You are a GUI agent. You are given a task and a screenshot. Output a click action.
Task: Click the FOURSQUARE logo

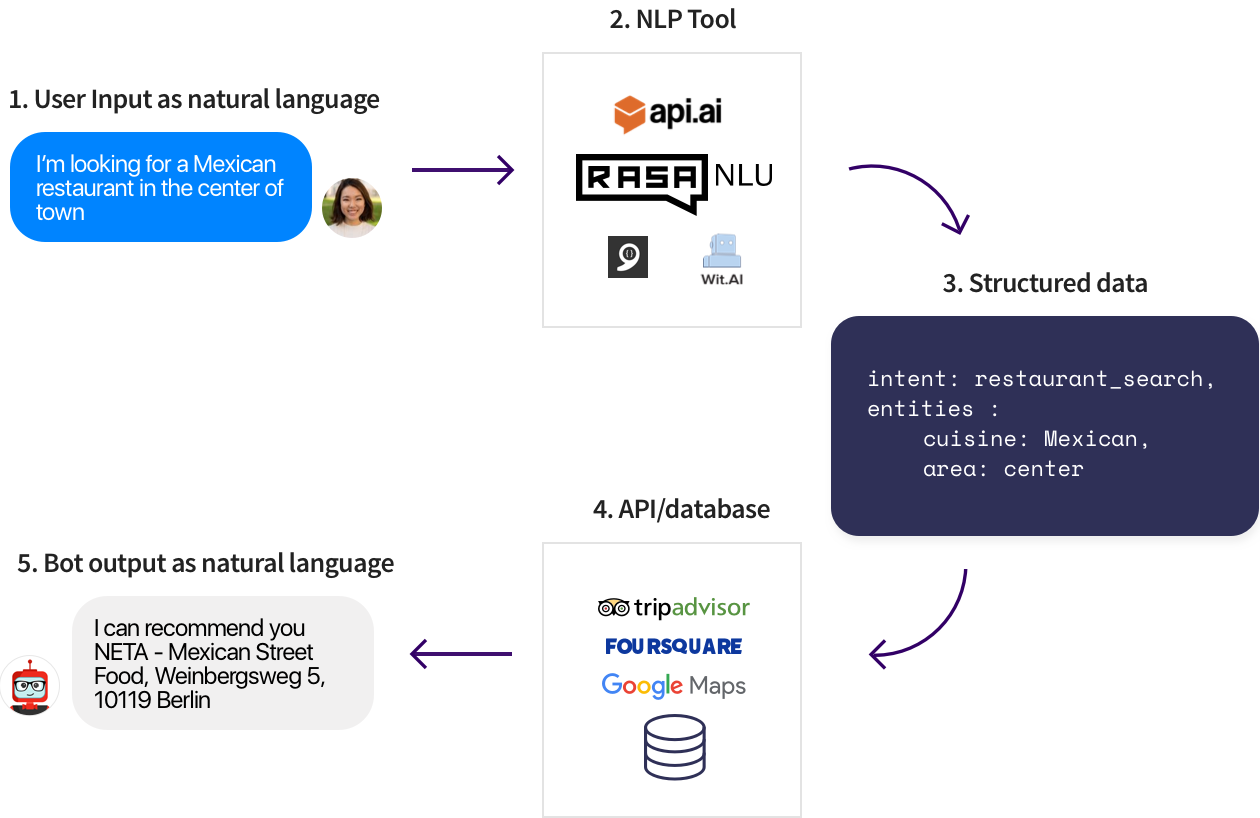[x=673, y=646]
